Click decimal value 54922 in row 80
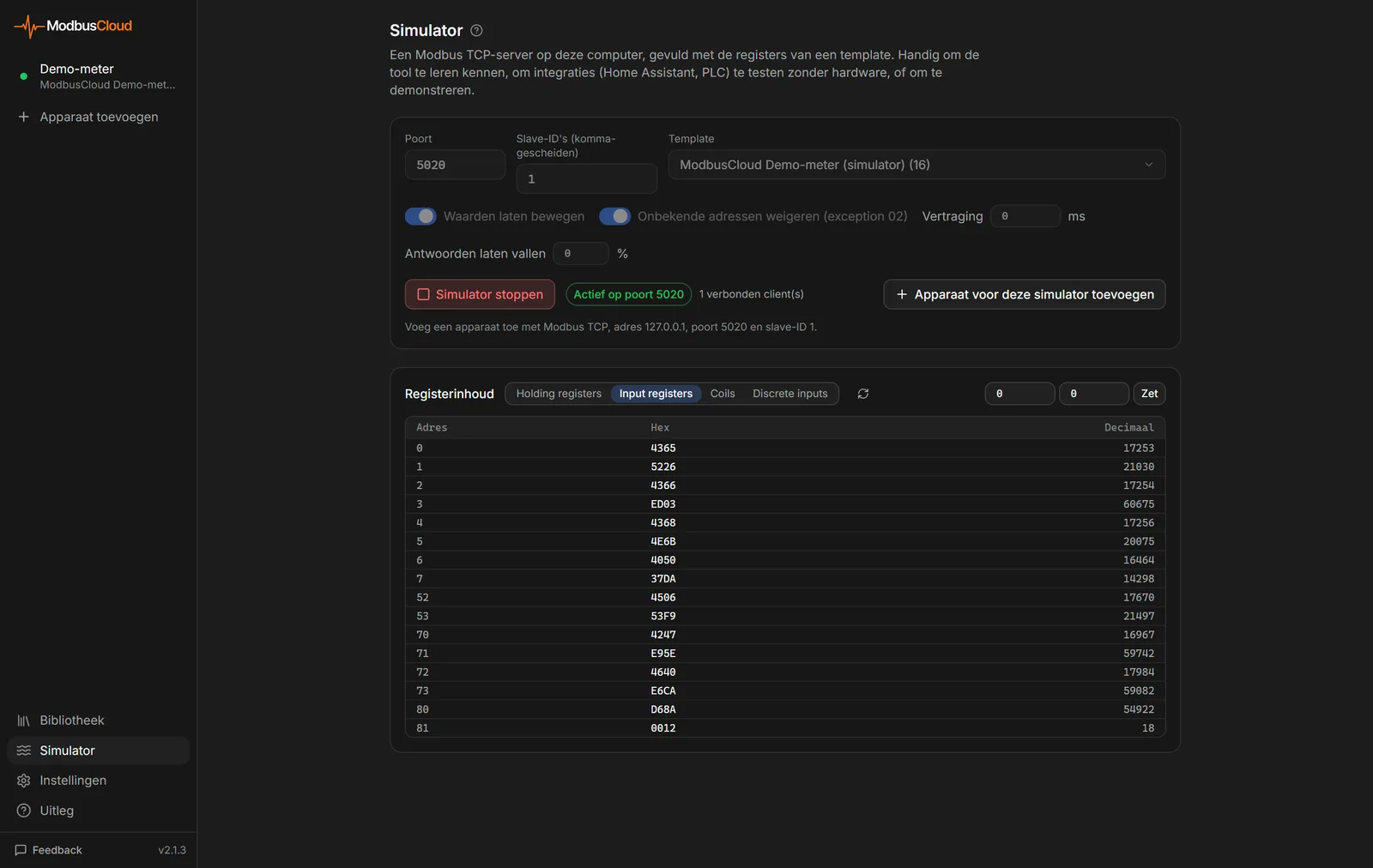Screen dimensions: 1373x868 [x=1139, y=709]
